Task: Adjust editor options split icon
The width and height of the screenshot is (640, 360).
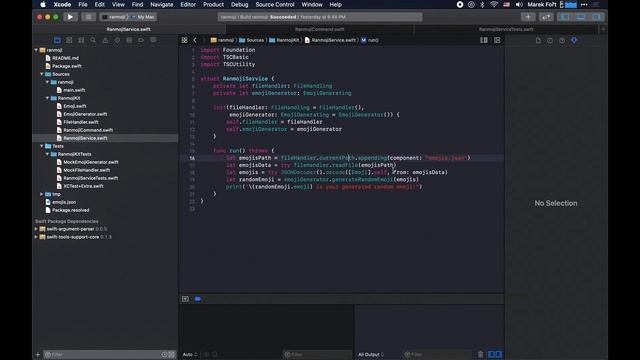Action: click(484, 40)
